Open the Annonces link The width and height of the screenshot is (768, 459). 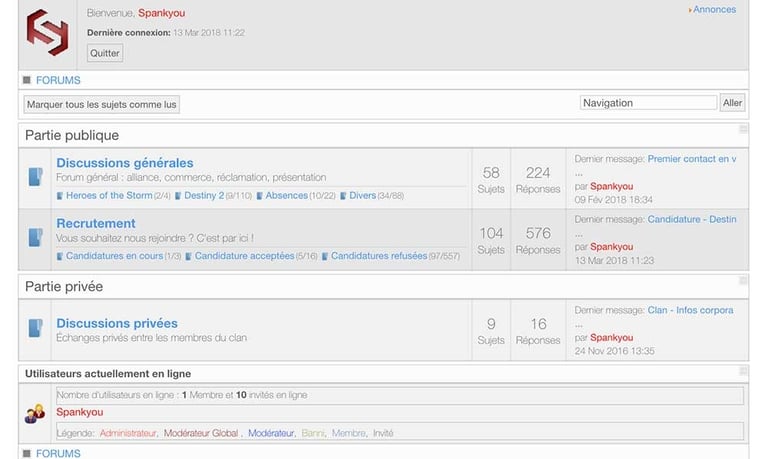714,9
